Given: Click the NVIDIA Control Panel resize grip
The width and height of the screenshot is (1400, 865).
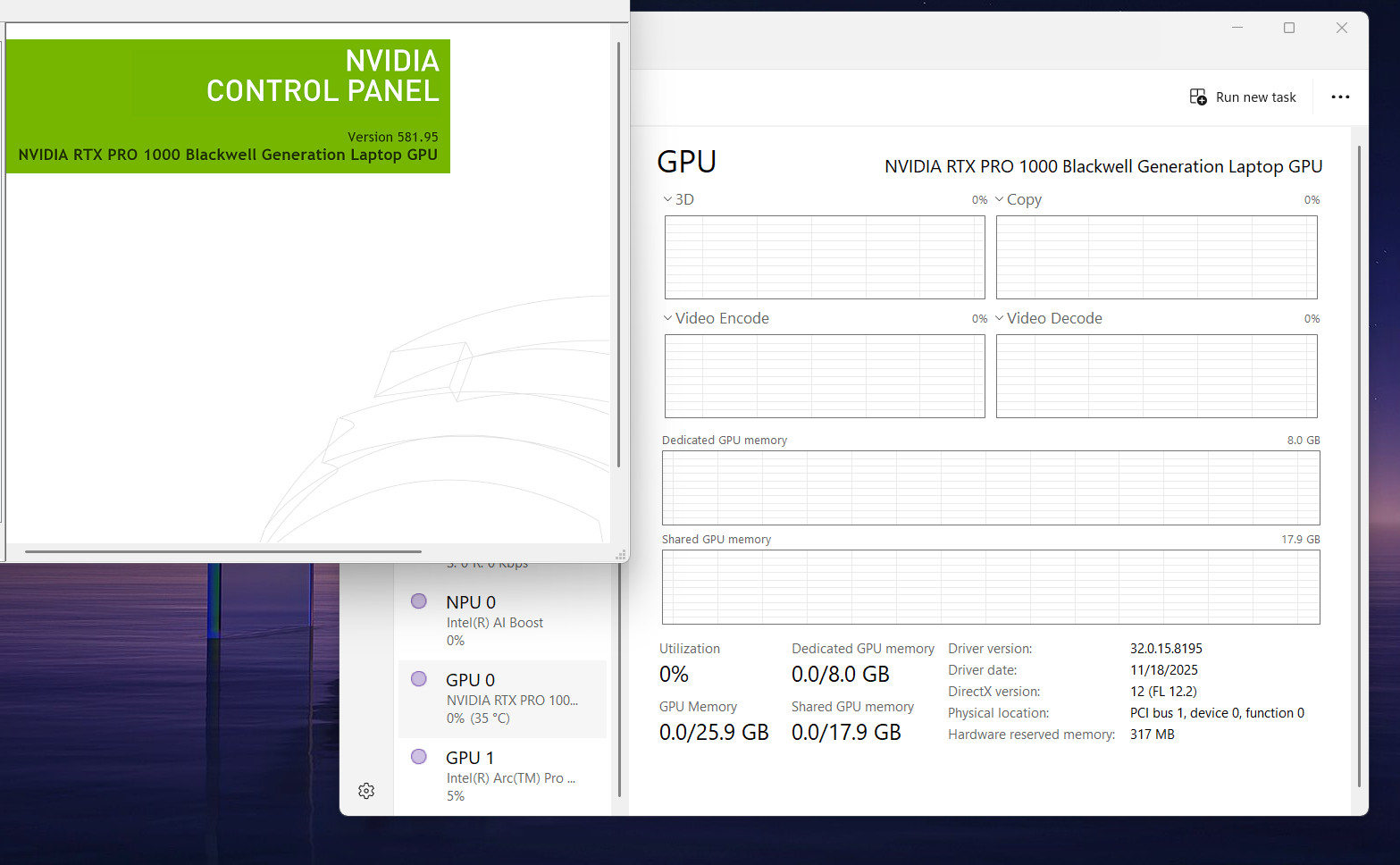Looking at the screenshot, I should click(620, 555).
